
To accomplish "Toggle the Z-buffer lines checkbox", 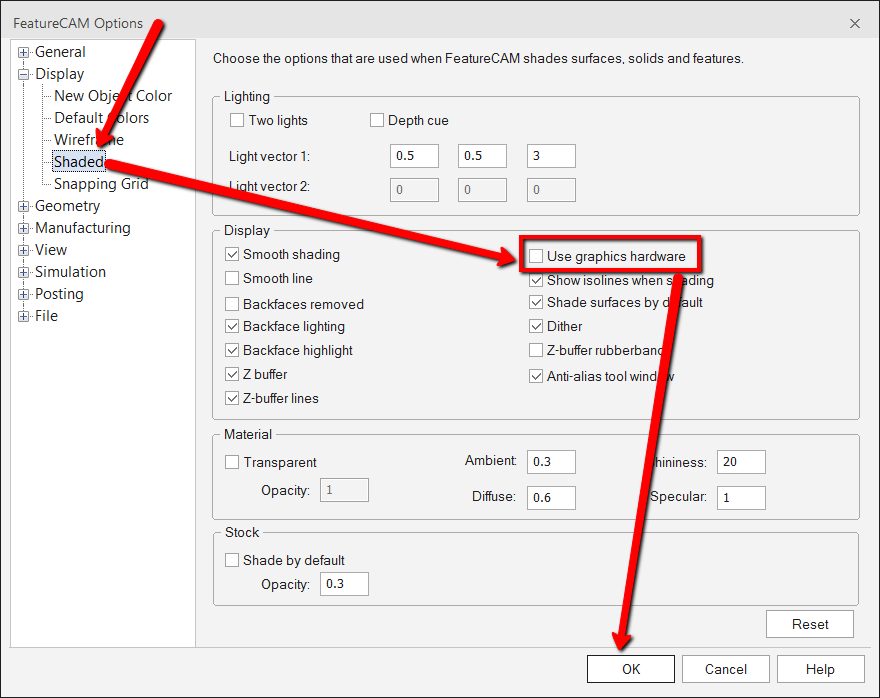I will [x=232, y=398].
